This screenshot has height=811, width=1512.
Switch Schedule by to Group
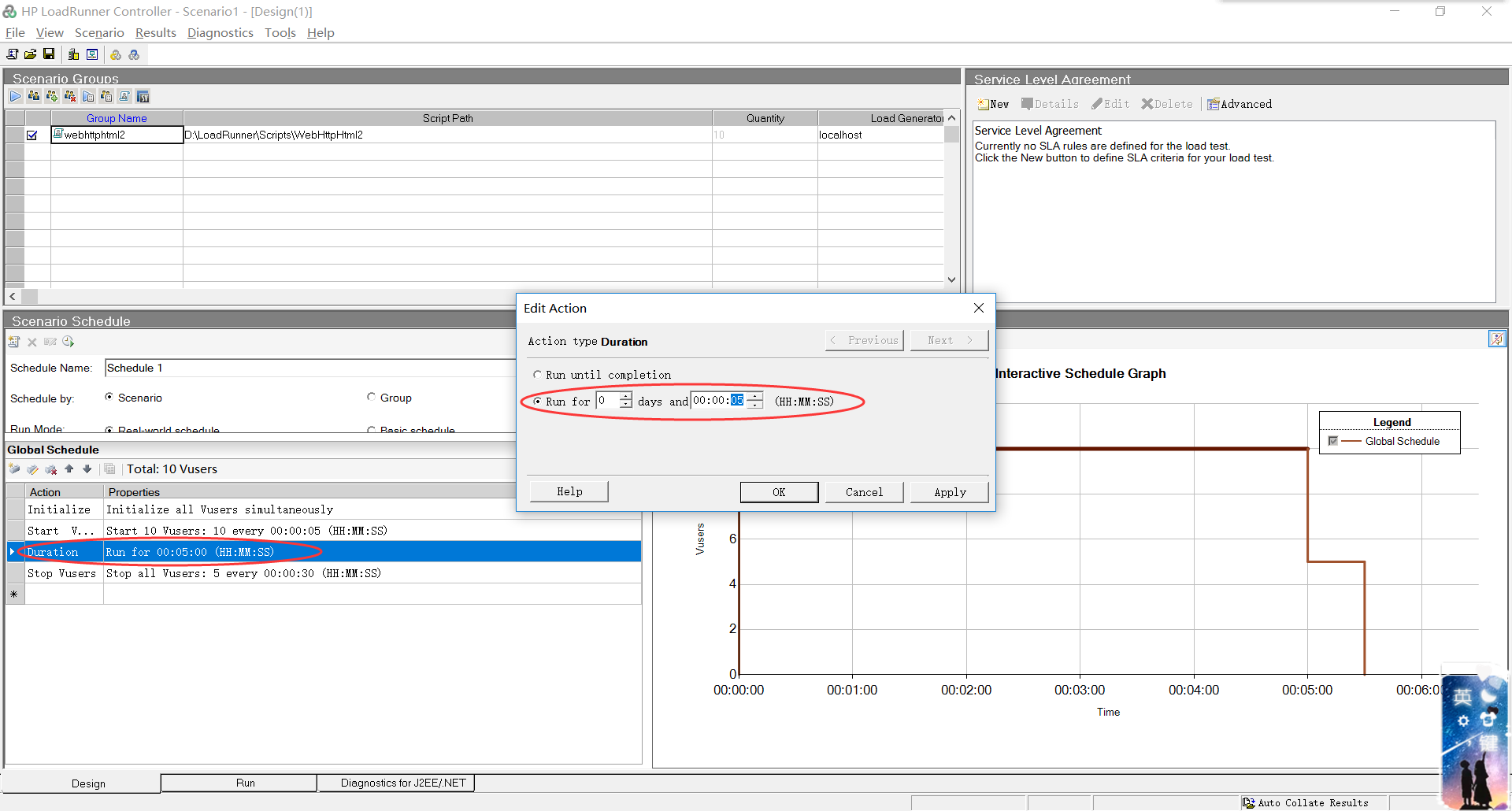371,397
